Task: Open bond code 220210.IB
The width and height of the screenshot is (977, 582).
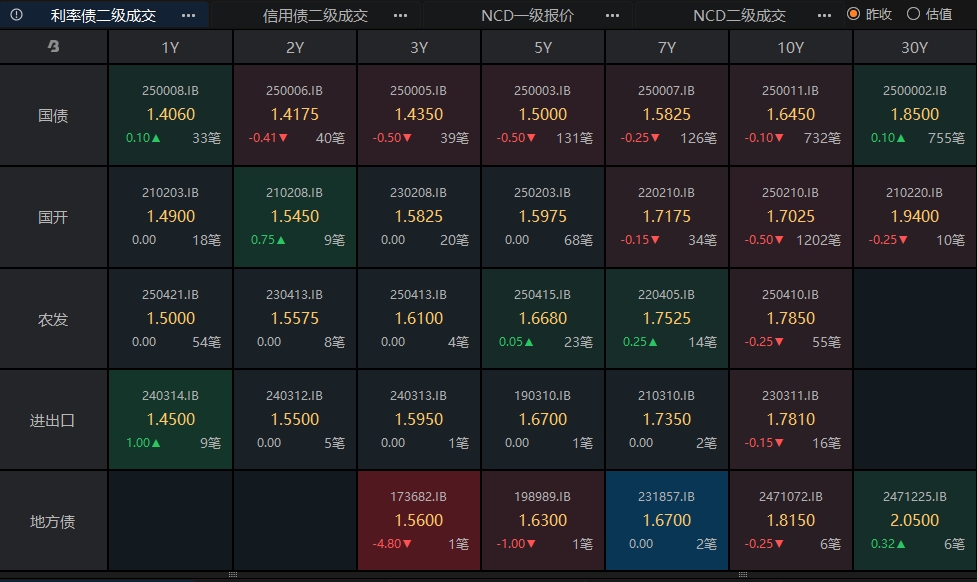Action: tap(666, 193)
